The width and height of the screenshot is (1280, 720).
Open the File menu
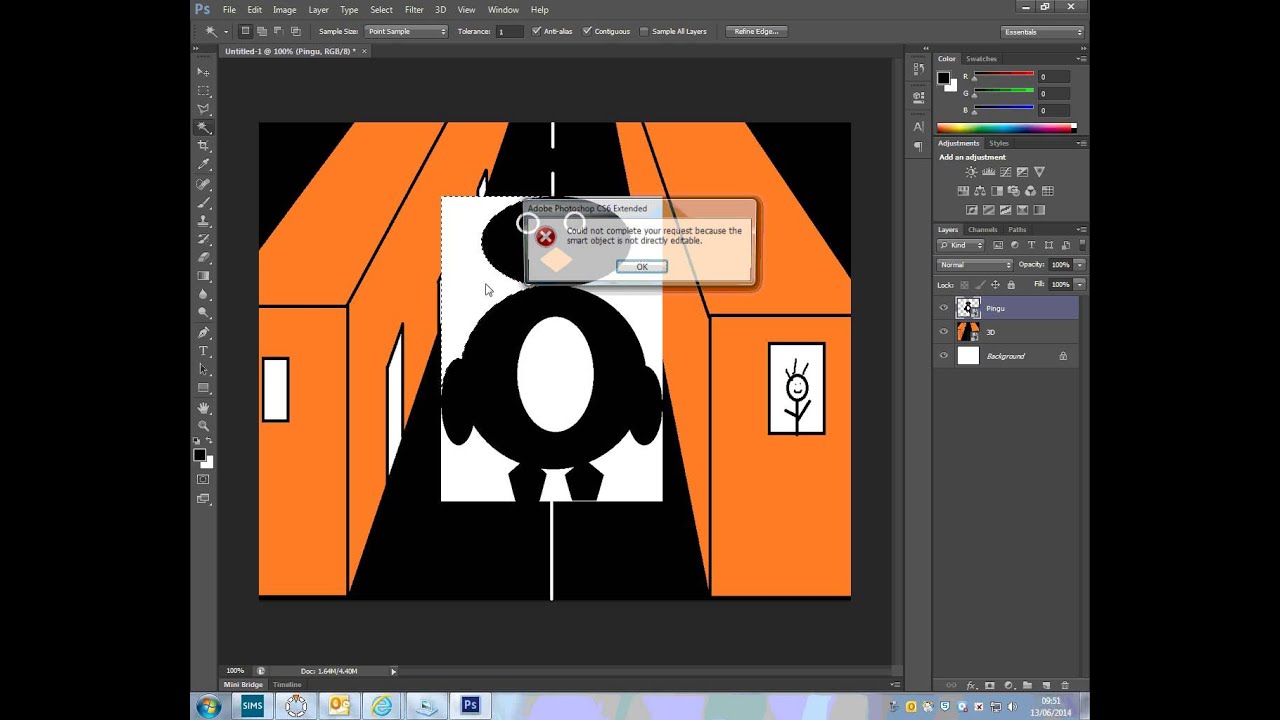229,10
